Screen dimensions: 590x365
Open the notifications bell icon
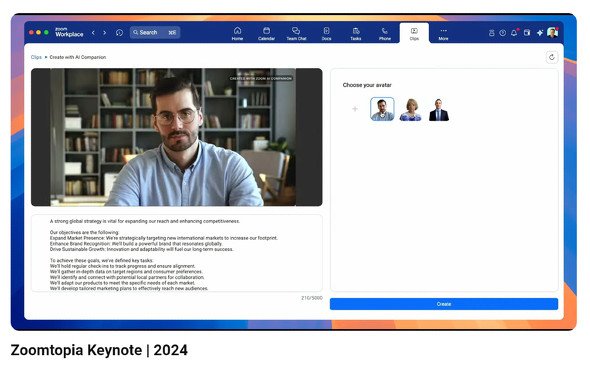pos(514,33)
